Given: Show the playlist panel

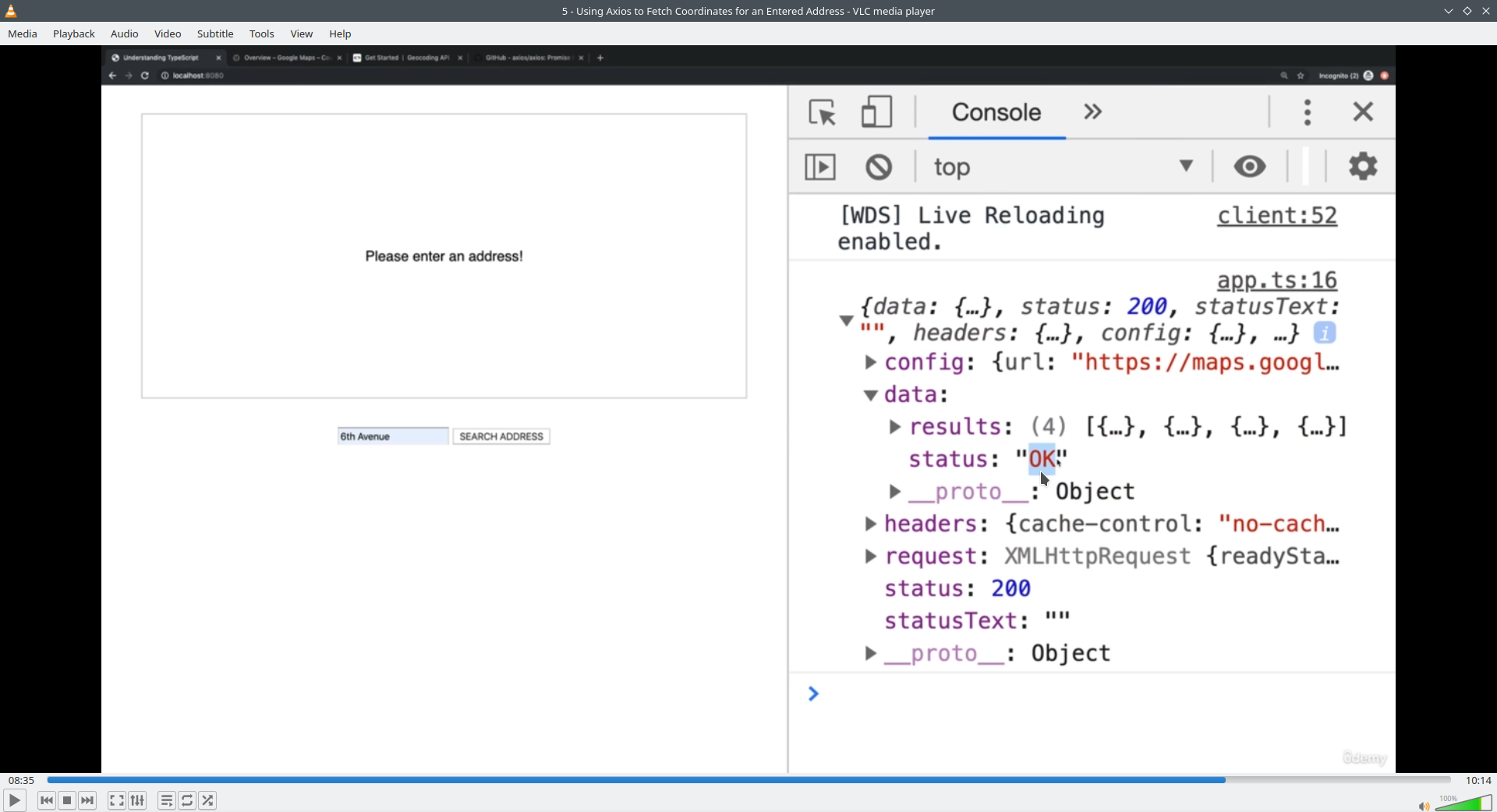Looking at the screenshot, I should [x=166, y=800].
